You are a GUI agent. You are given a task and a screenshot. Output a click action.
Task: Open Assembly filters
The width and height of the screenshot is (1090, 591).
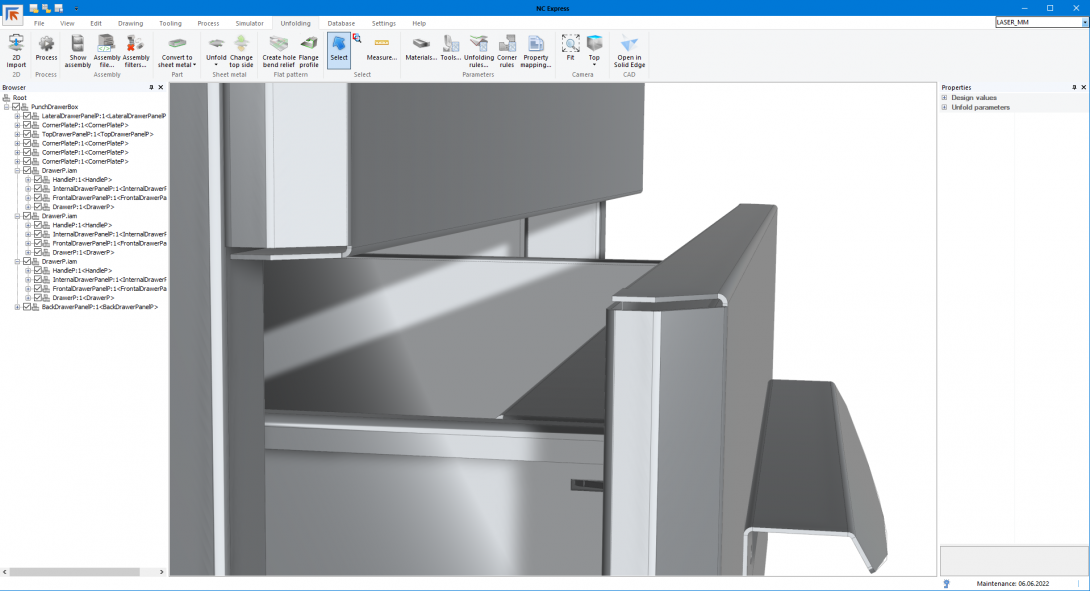(136, 50)
